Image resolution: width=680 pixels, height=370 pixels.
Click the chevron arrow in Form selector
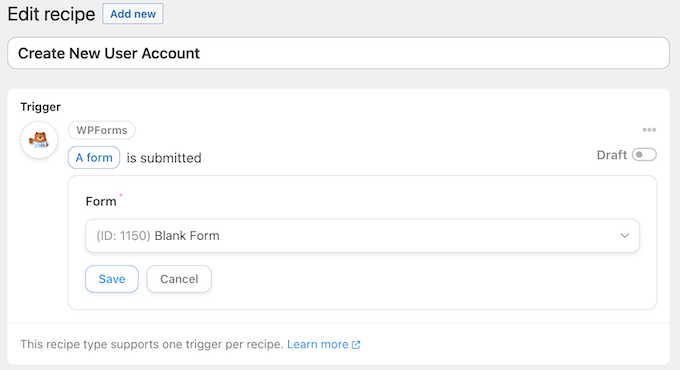[624, 236]
